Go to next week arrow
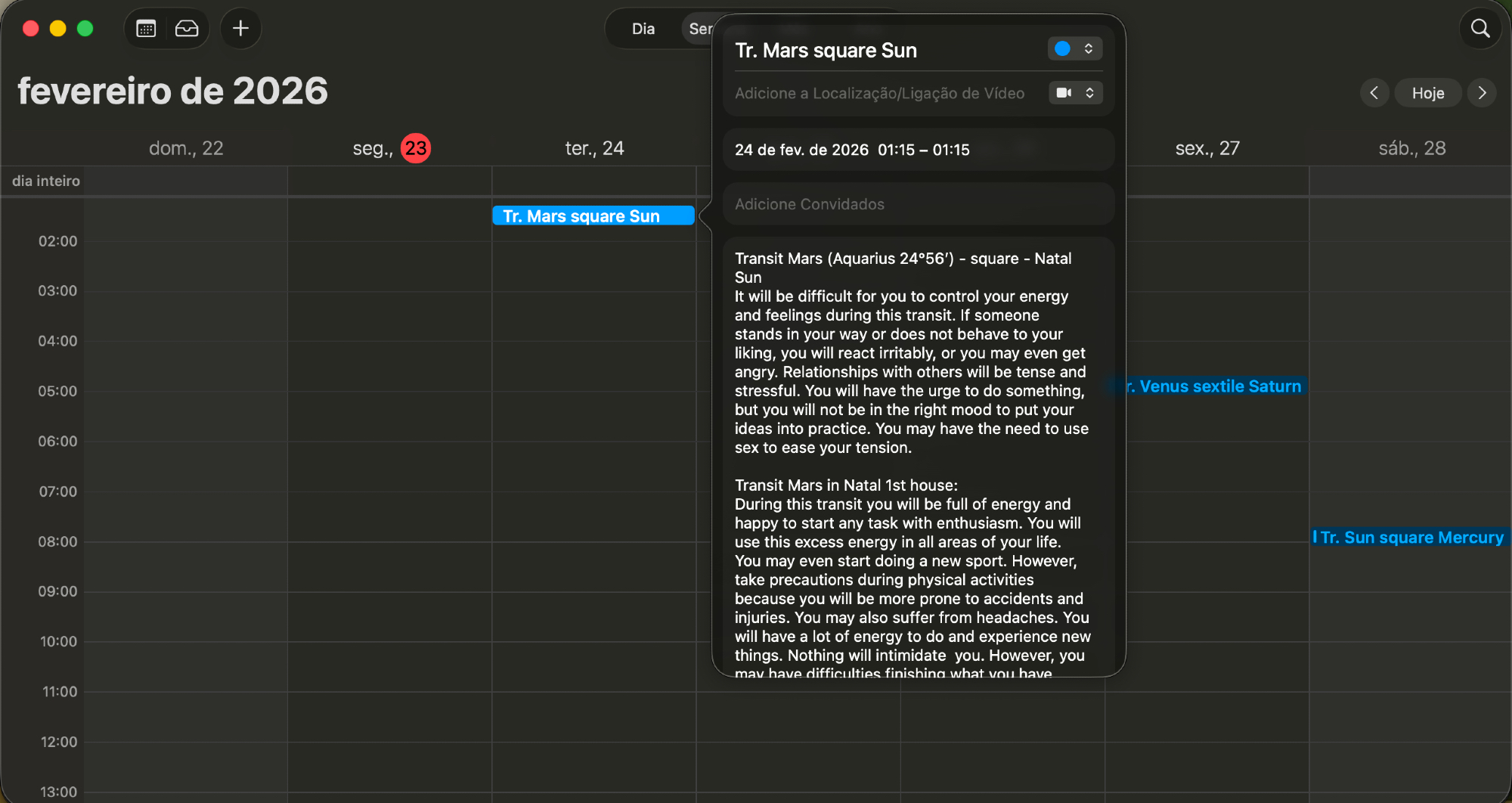The image size is (1512, 803). (1482, 93)
